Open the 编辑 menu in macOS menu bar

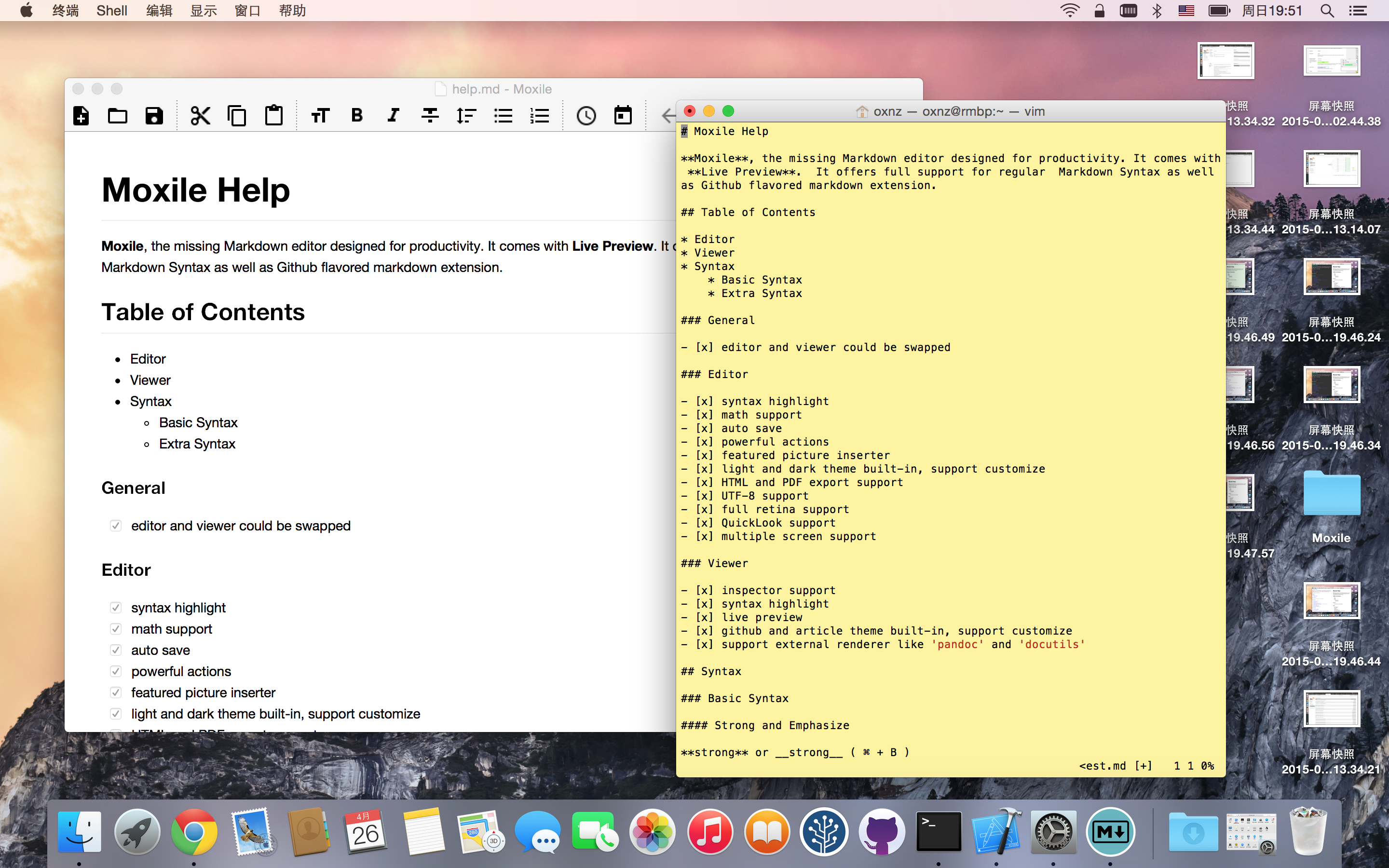[159, 11]
